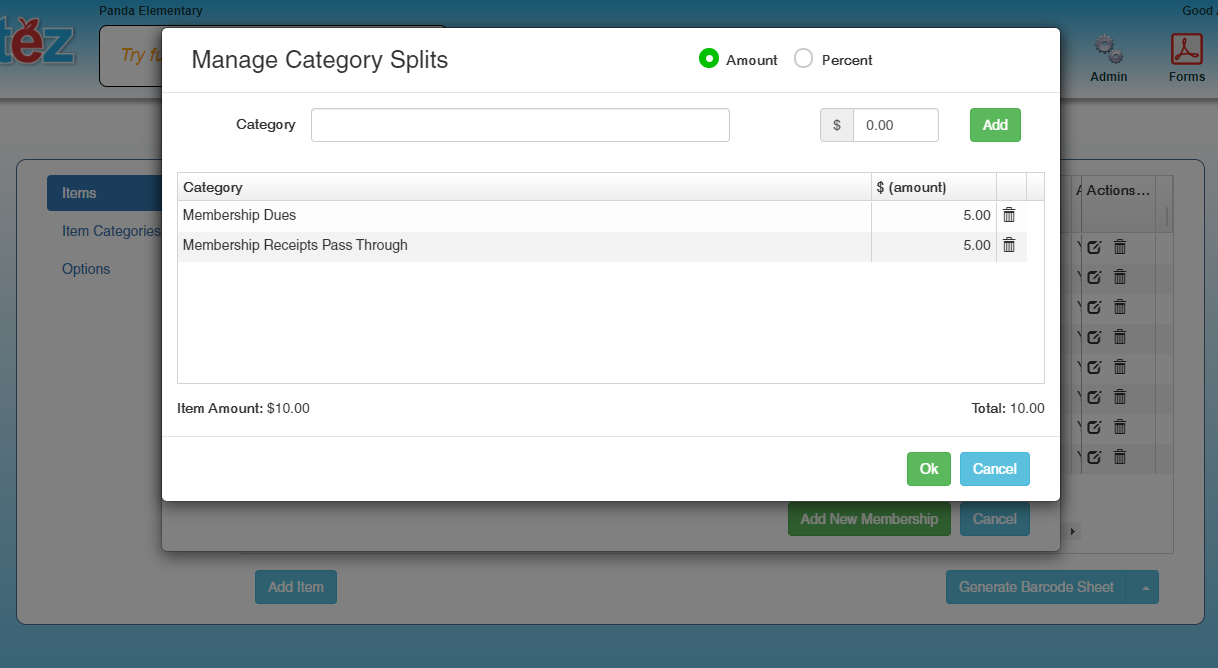The height and width of the screenshot is (668, 1218).
Task: Click into the Category text field
Action: [x=520, y=125]
